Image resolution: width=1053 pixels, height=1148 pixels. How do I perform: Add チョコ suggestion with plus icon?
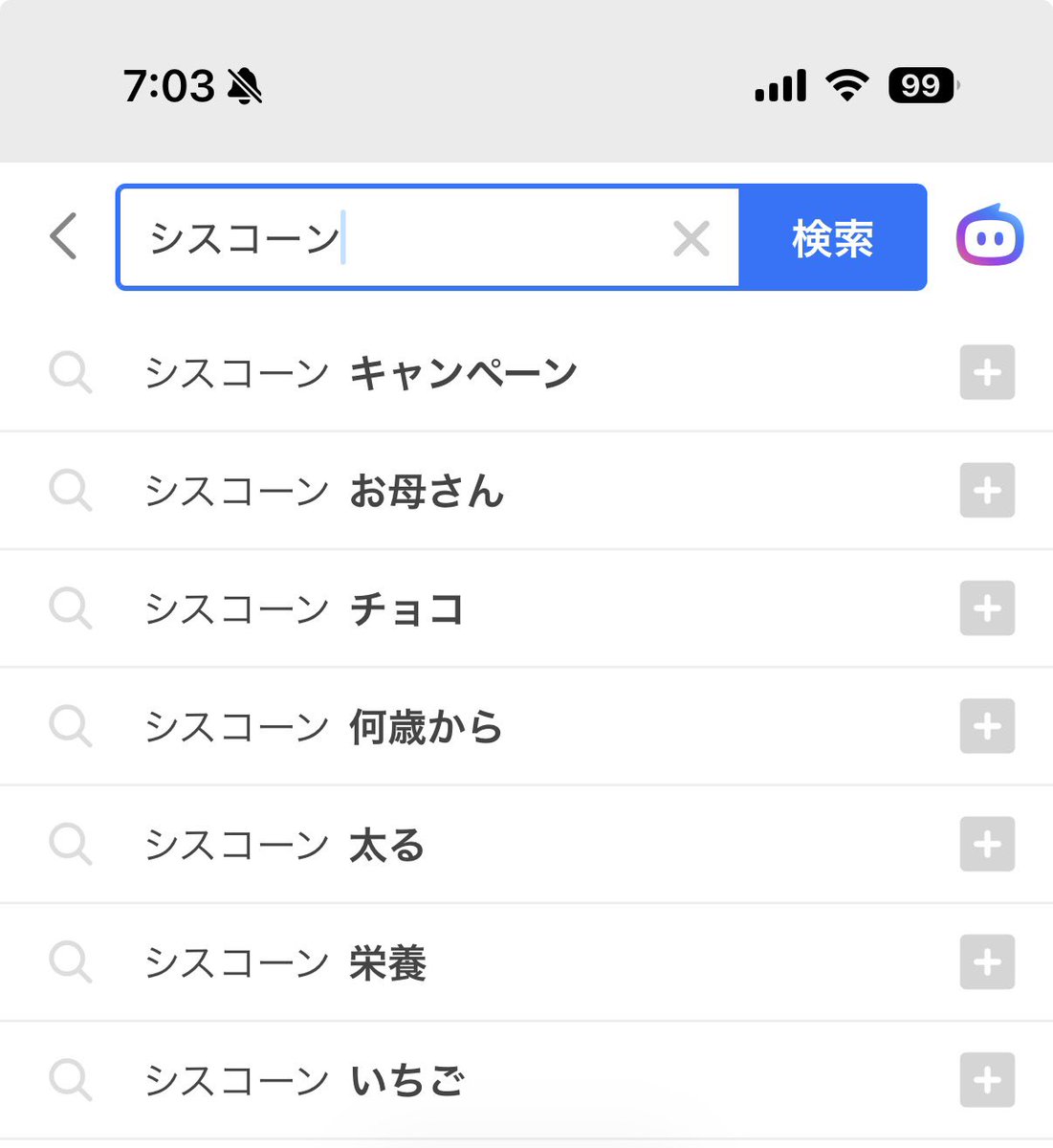(x=987, y=608)
